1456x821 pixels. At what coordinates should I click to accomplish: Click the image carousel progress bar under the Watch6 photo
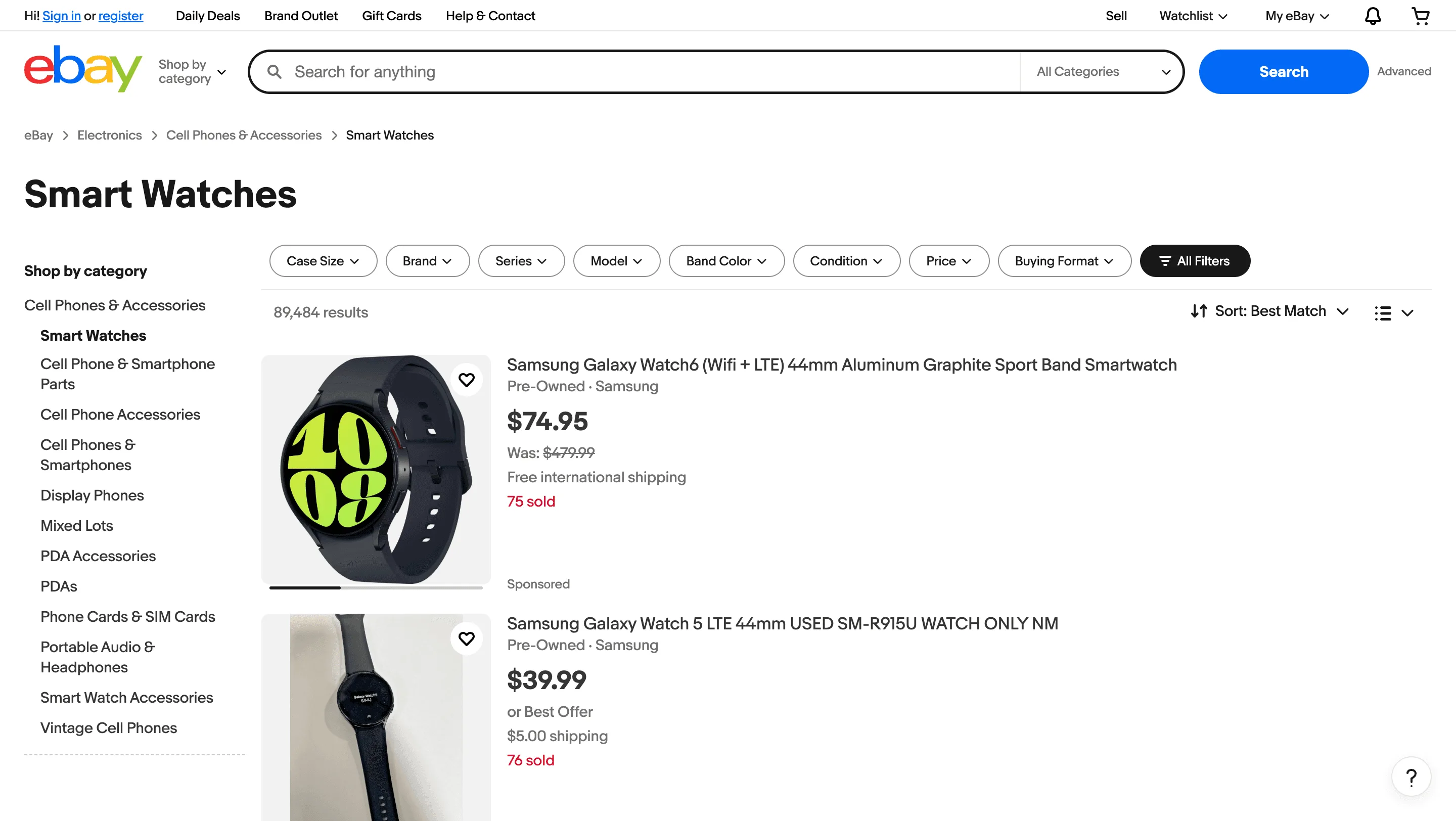376,587
